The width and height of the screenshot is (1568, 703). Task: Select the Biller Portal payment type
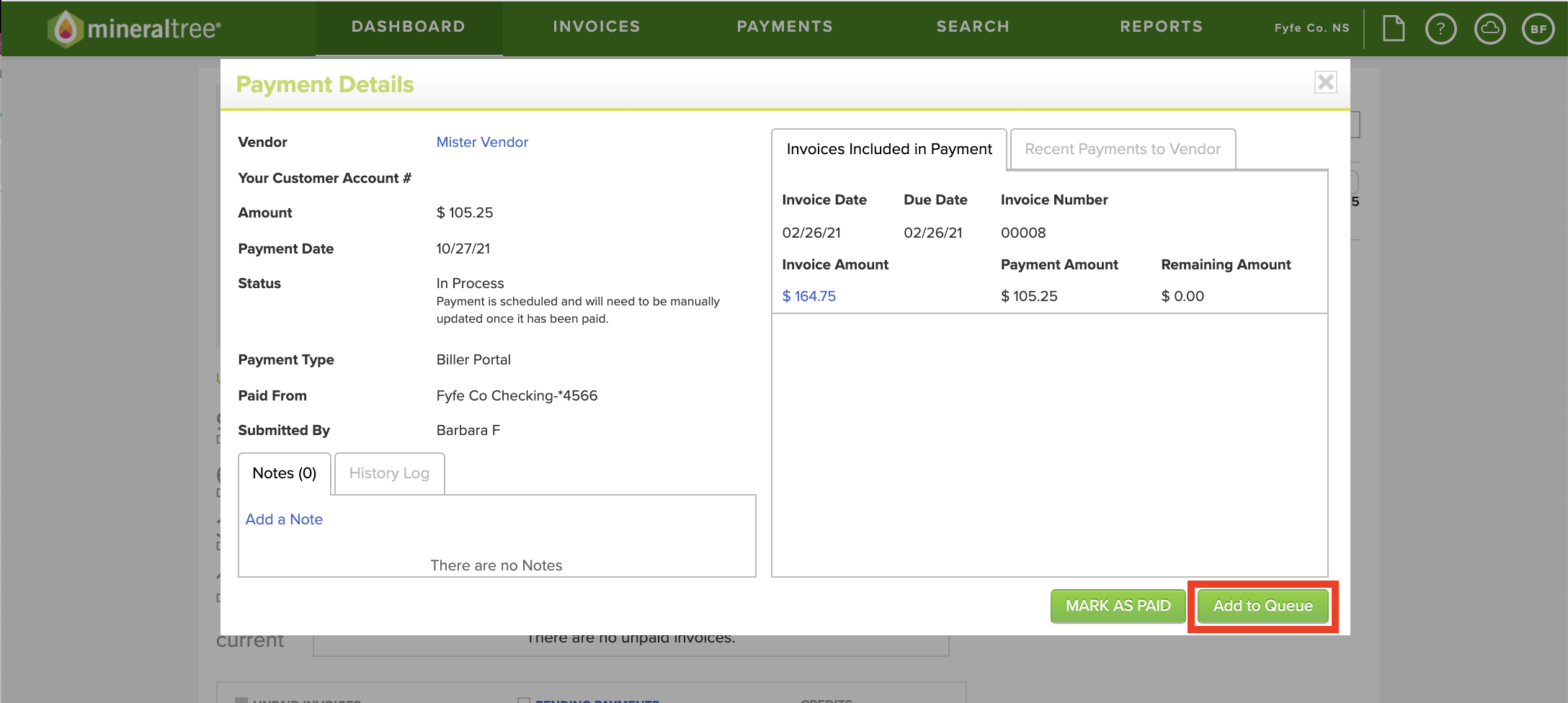tap(473, 359)
